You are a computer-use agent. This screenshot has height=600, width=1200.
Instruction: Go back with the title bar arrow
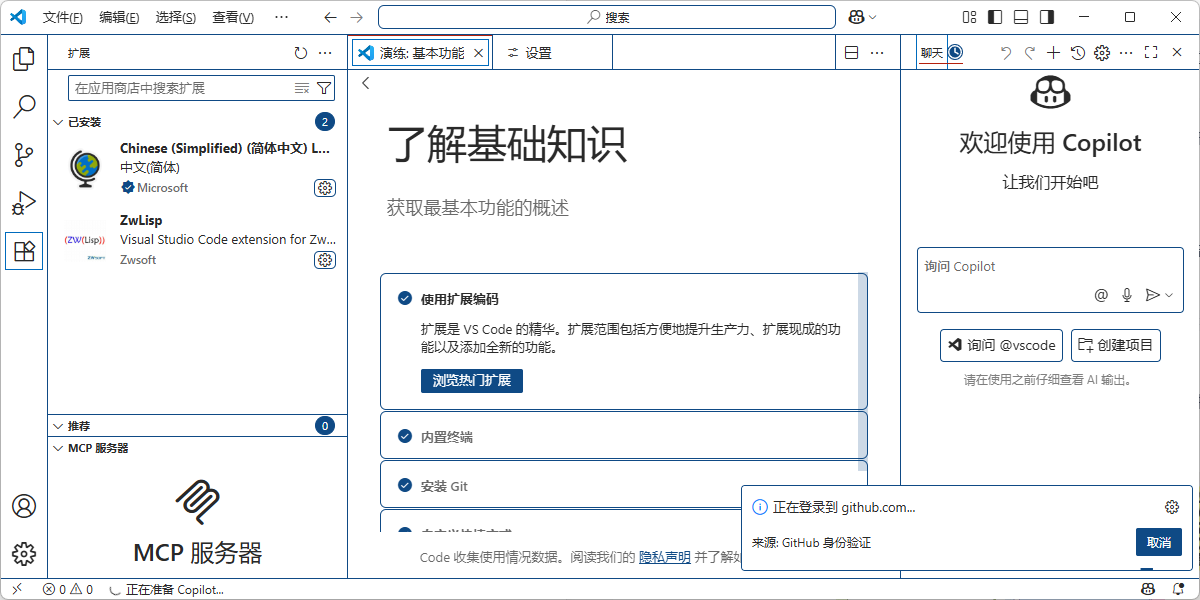coord(331,17)
